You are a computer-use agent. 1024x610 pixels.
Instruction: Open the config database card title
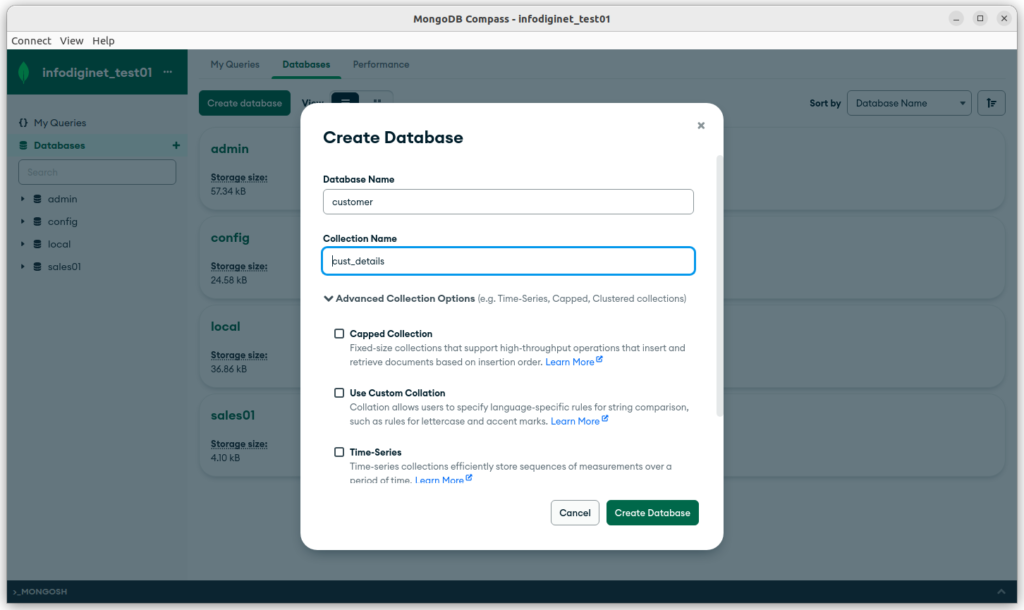pos(230,238)
